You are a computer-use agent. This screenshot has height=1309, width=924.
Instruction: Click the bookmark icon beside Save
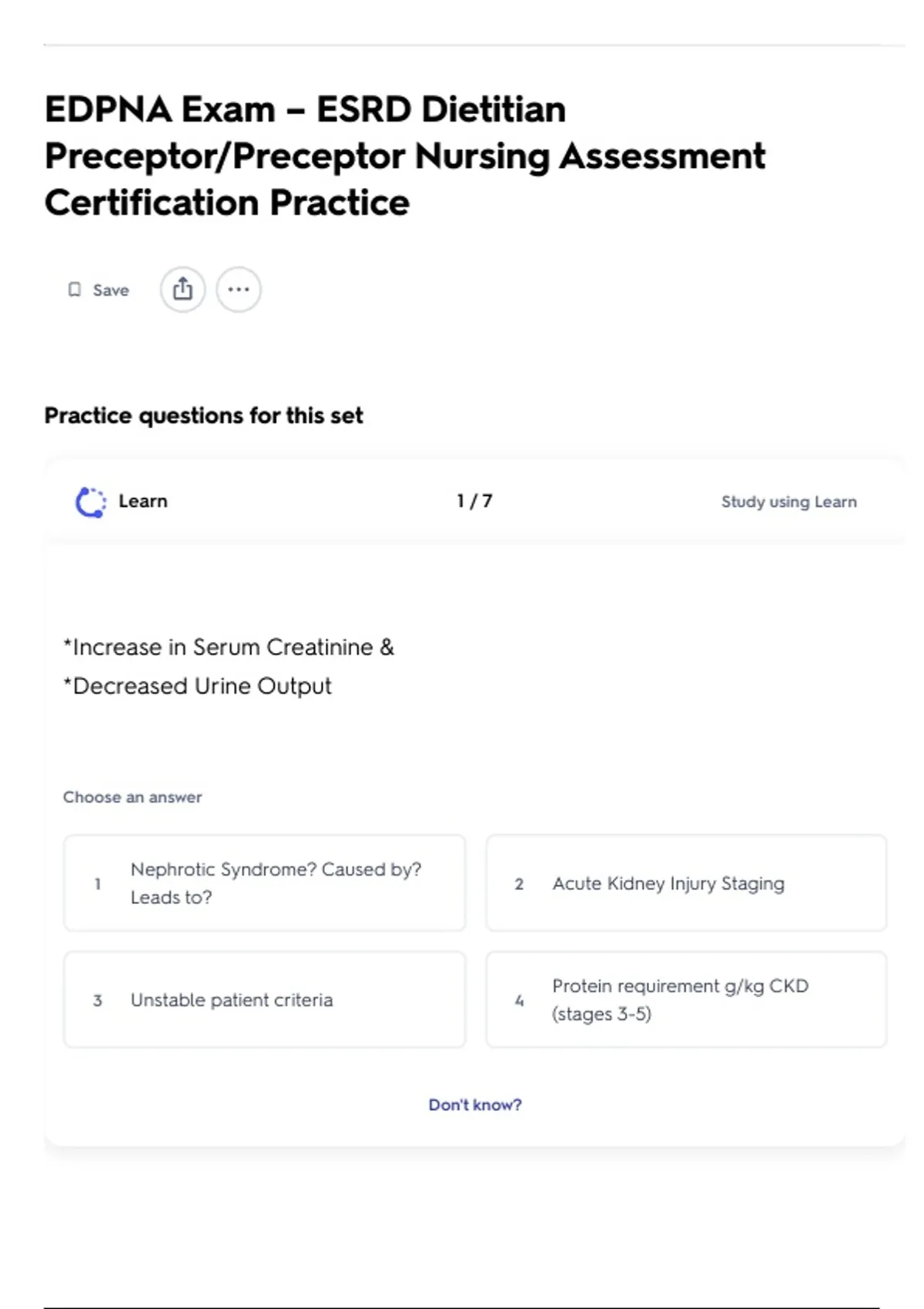(75, 290)
